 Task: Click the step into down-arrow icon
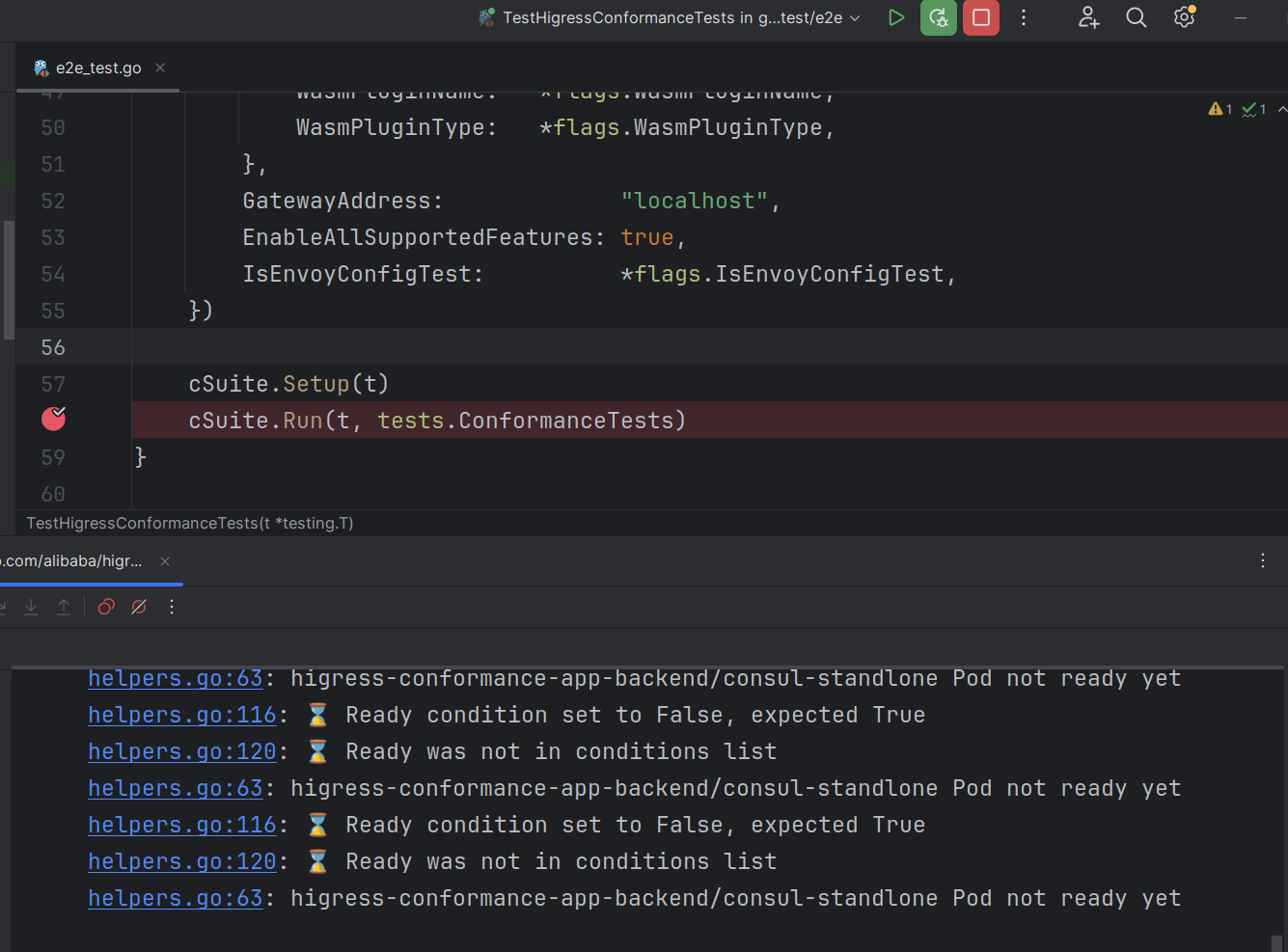31,607
